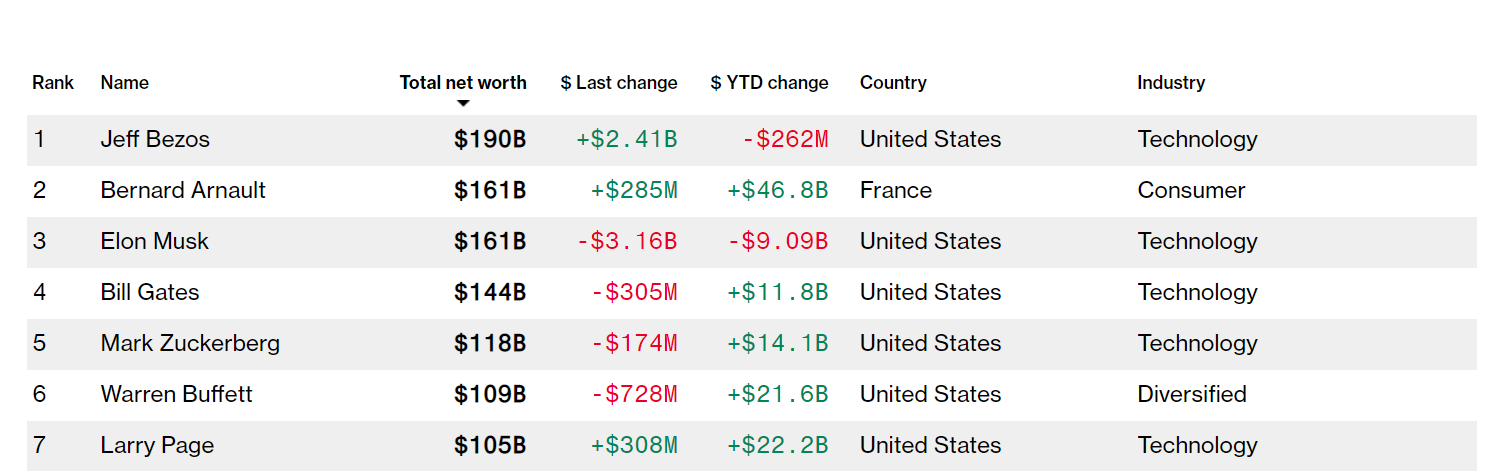Image resolution: width=1494 pixels, height=471 pixels.
Task: Sort by Total net worth column
Action: point(463,83)
